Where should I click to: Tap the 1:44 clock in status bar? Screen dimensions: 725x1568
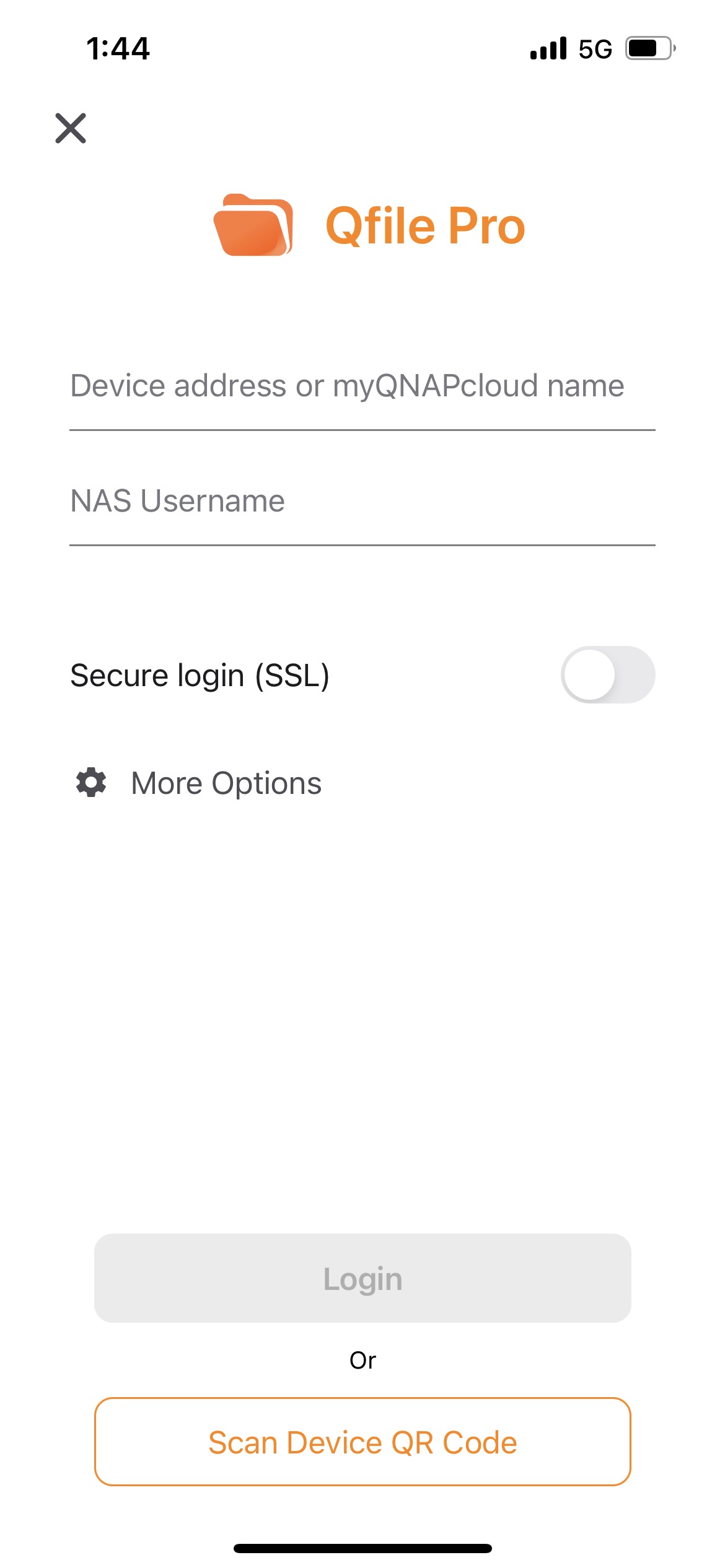point(118,48)
